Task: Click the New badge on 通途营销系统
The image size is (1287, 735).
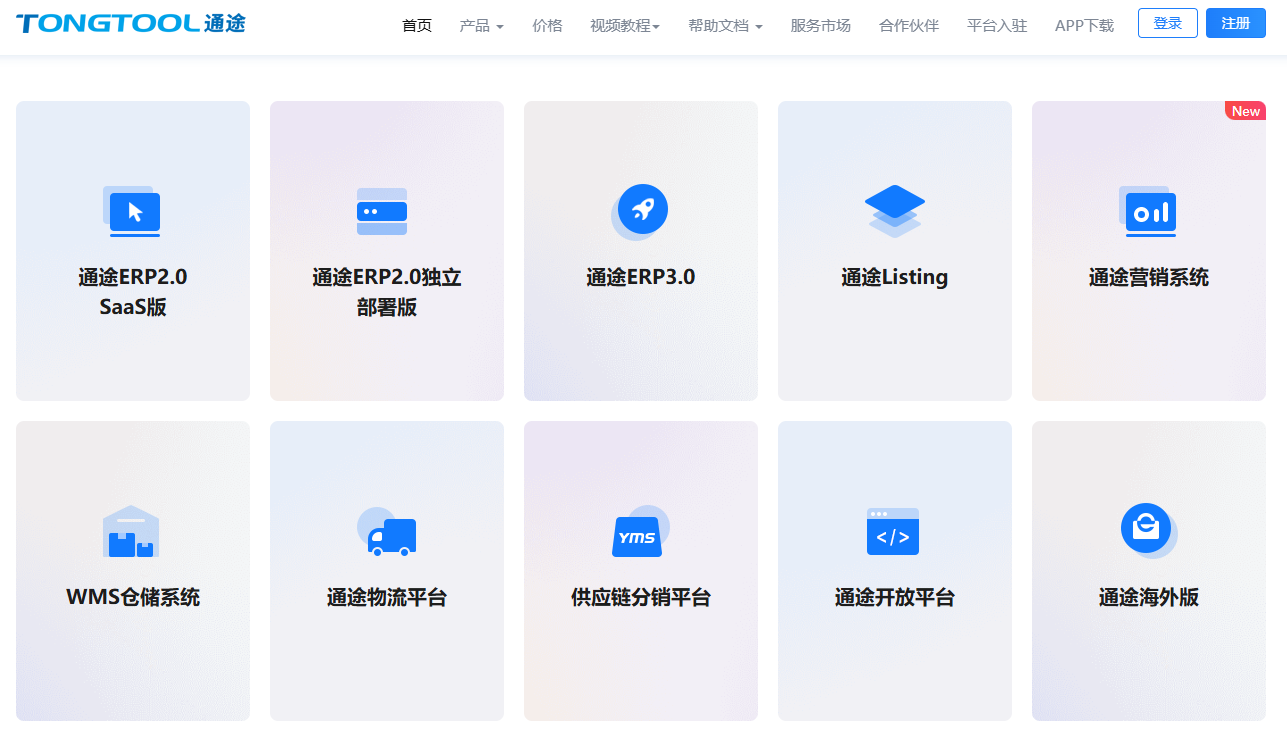Action: (x=1245, y=110)
